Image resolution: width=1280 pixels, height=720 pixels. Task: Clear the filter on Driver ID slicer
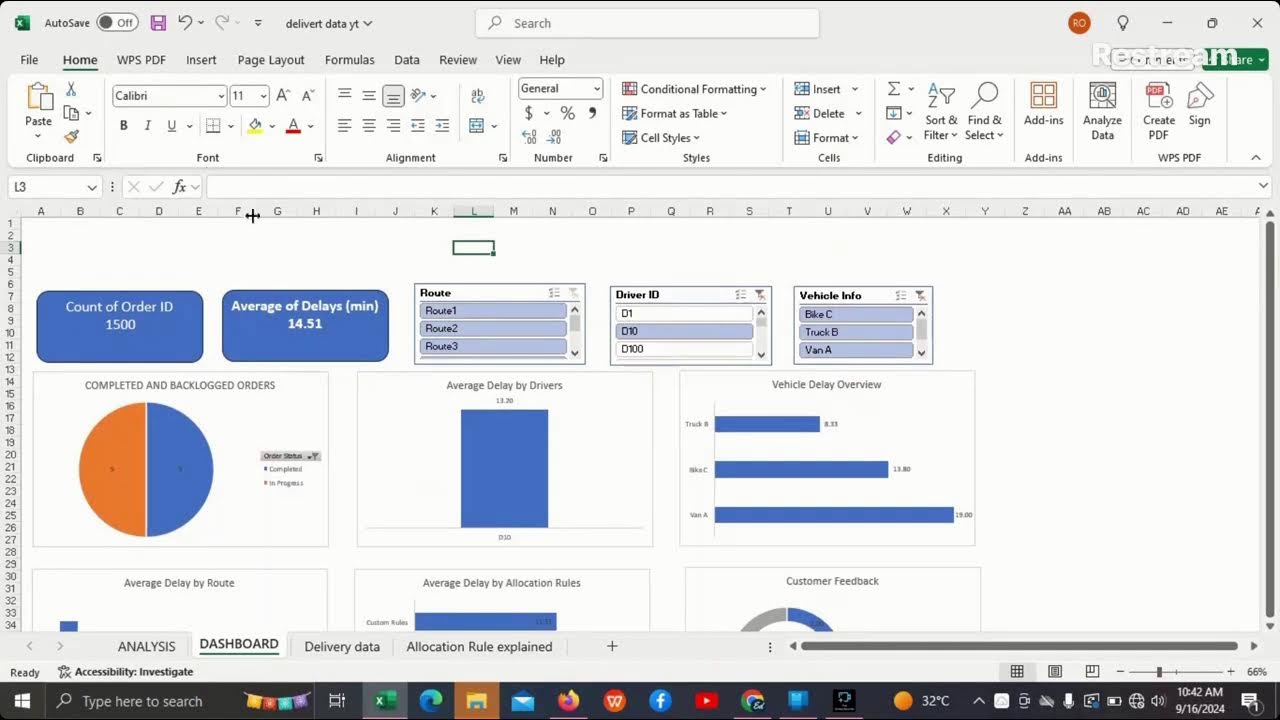click(760, 295)
